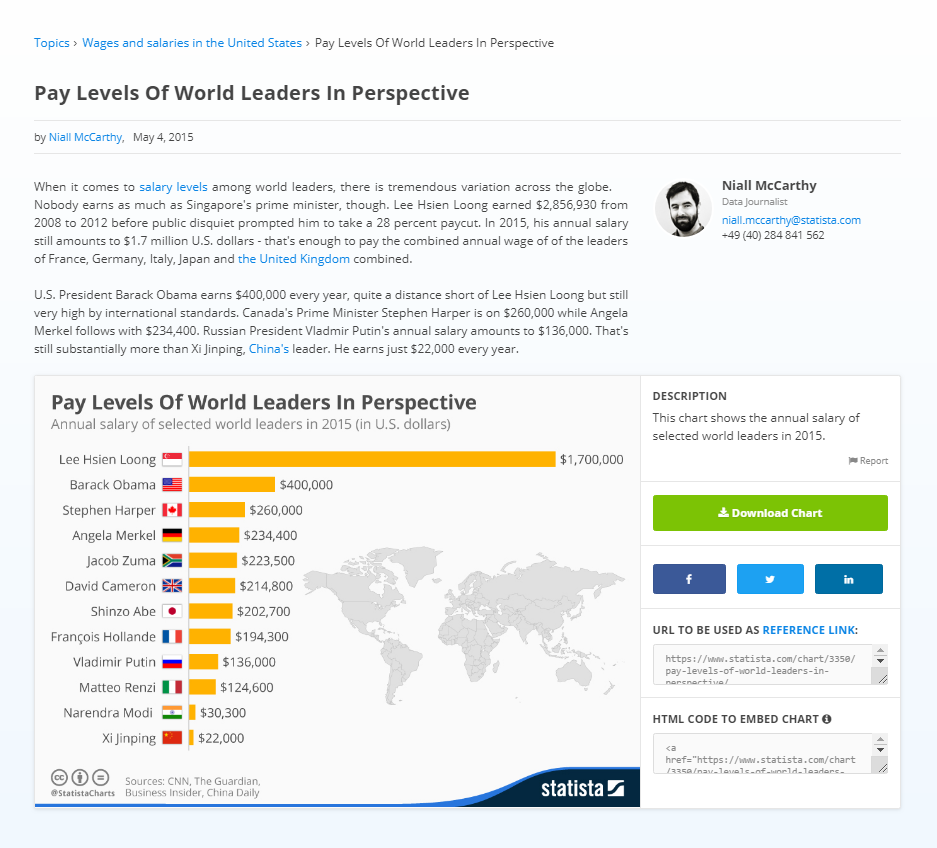This screenshot has height=848, width=937.
Task: Click Lee Hsien Loong's $1,700,000 bar
Action: point(372,460)
